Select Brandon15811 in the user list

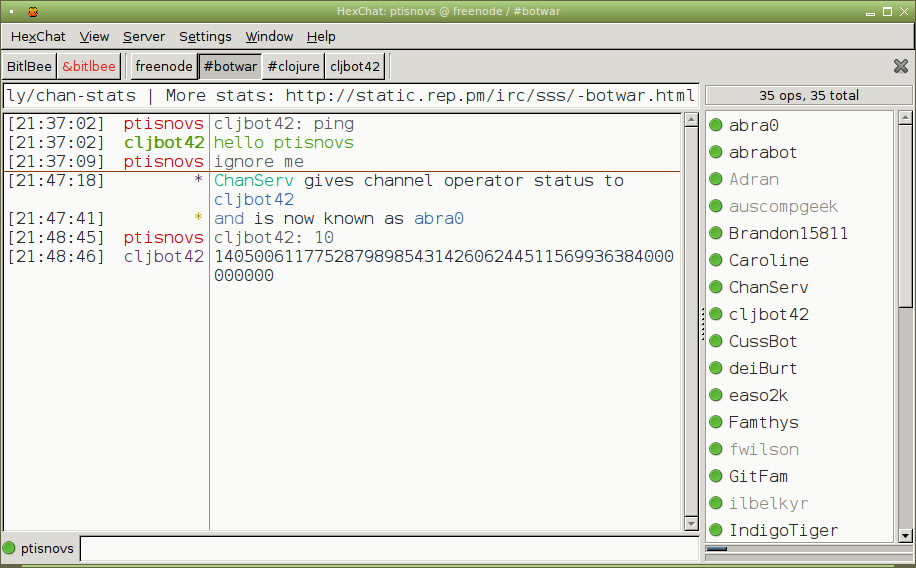(x=788, y=233)
